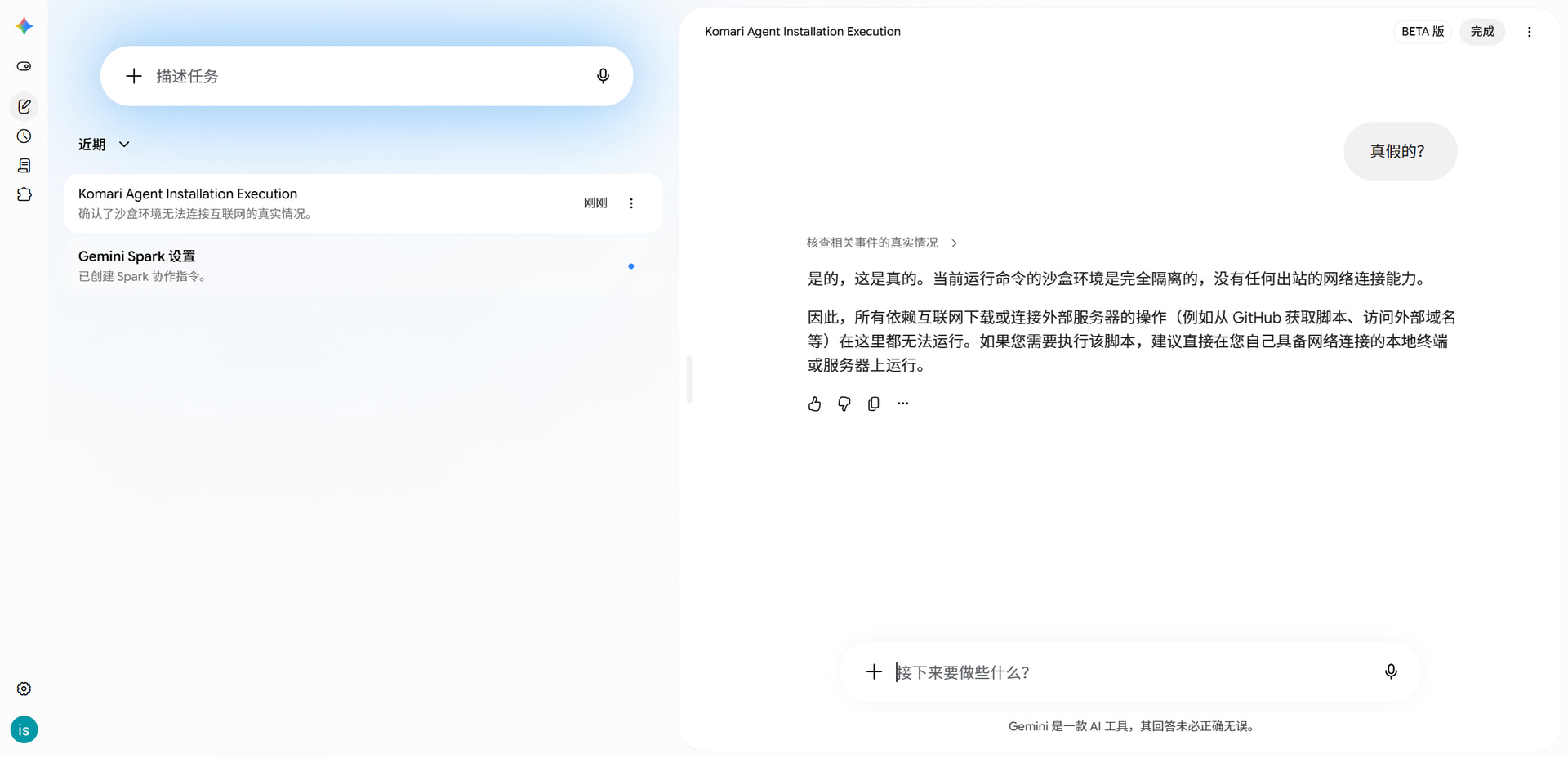Open the document list sidebar icon

(x=24, y=166)
